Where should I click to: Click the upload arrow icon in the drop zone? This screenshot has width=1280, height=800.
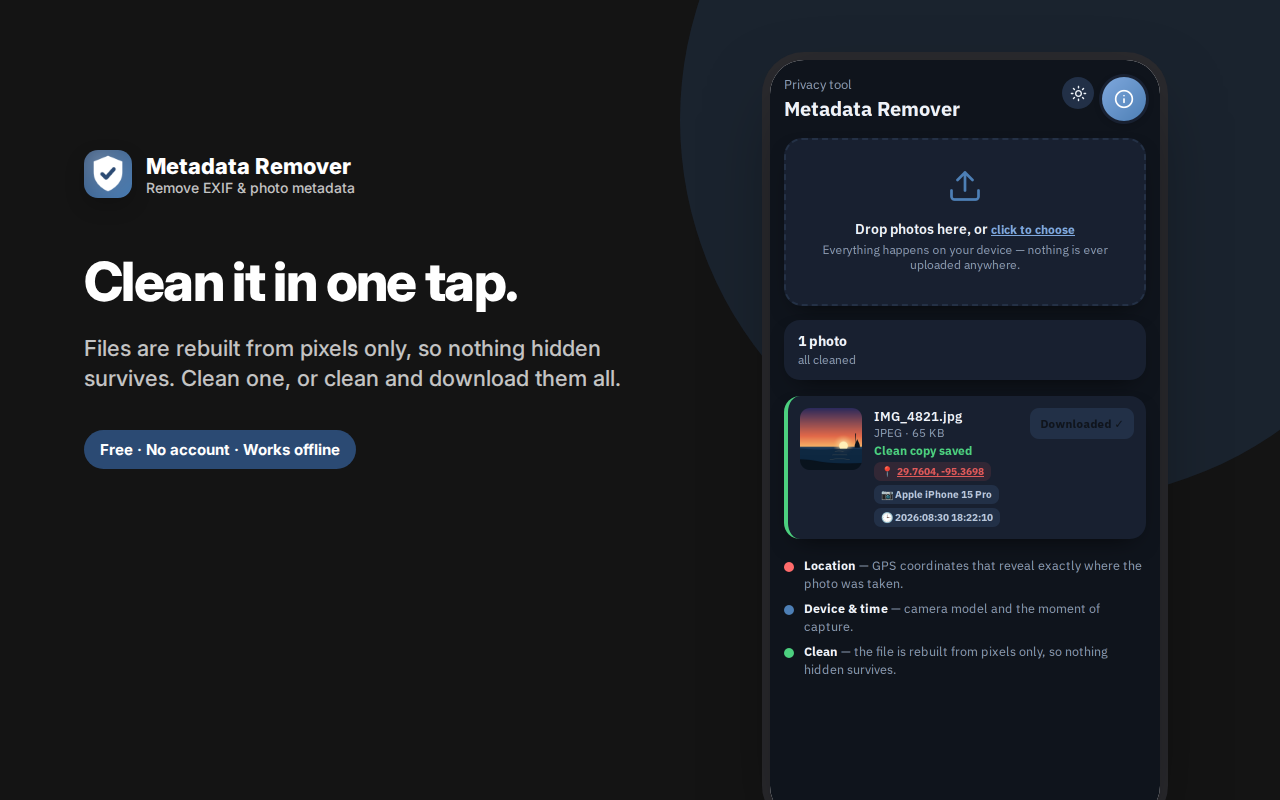pyautogui.click(x=965, y=186)
